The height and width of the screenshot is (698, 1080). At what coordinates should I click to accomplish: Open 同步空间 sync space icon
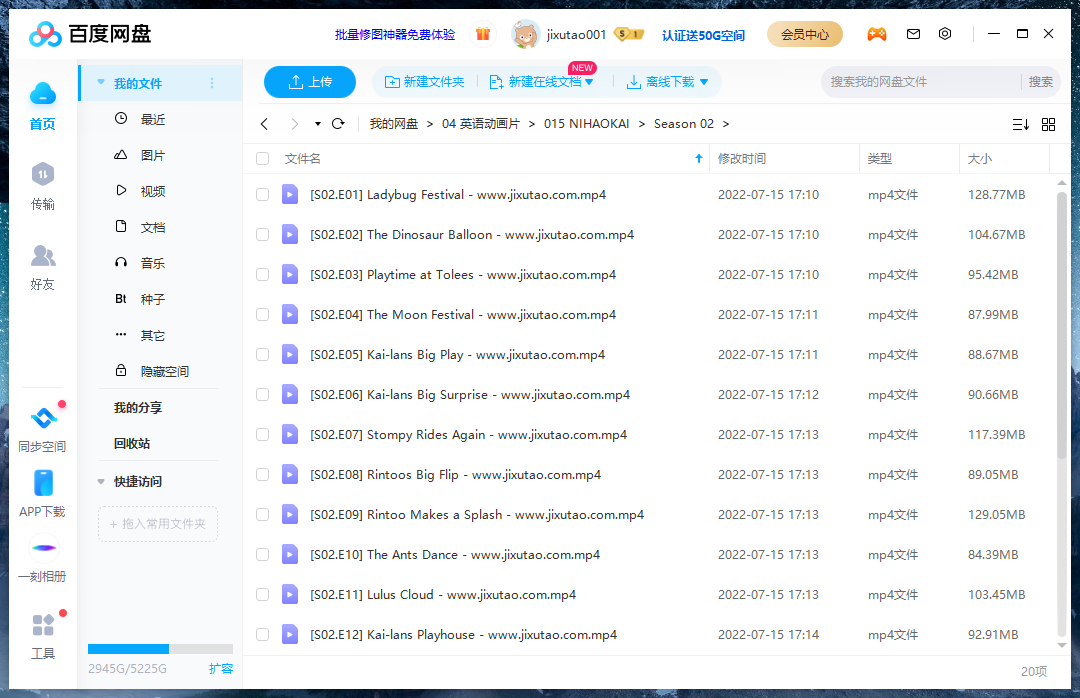[x=42, y=419]
